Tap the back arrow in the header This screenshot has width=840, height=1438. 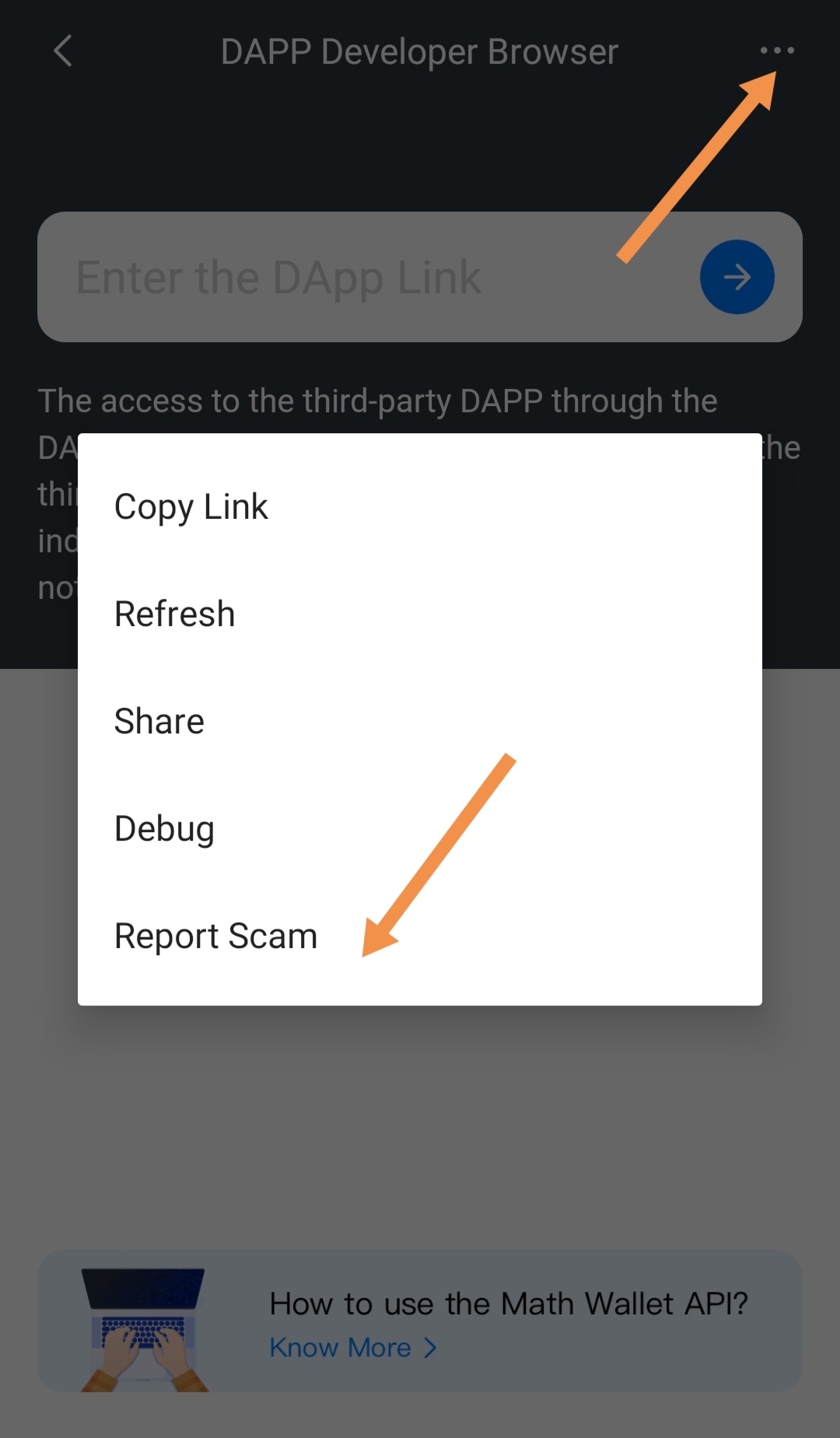[x=63, y=51]
